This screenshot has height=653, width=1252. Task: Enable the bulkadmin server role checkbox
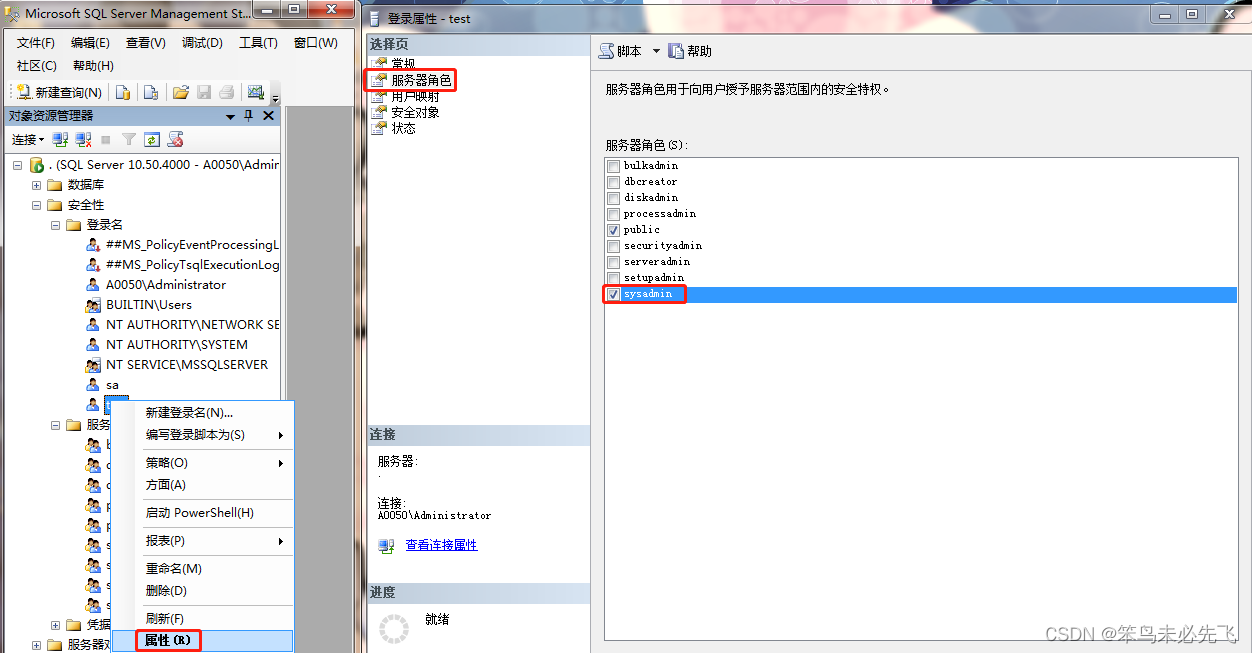pyautogui.click(x=613, y=166)
